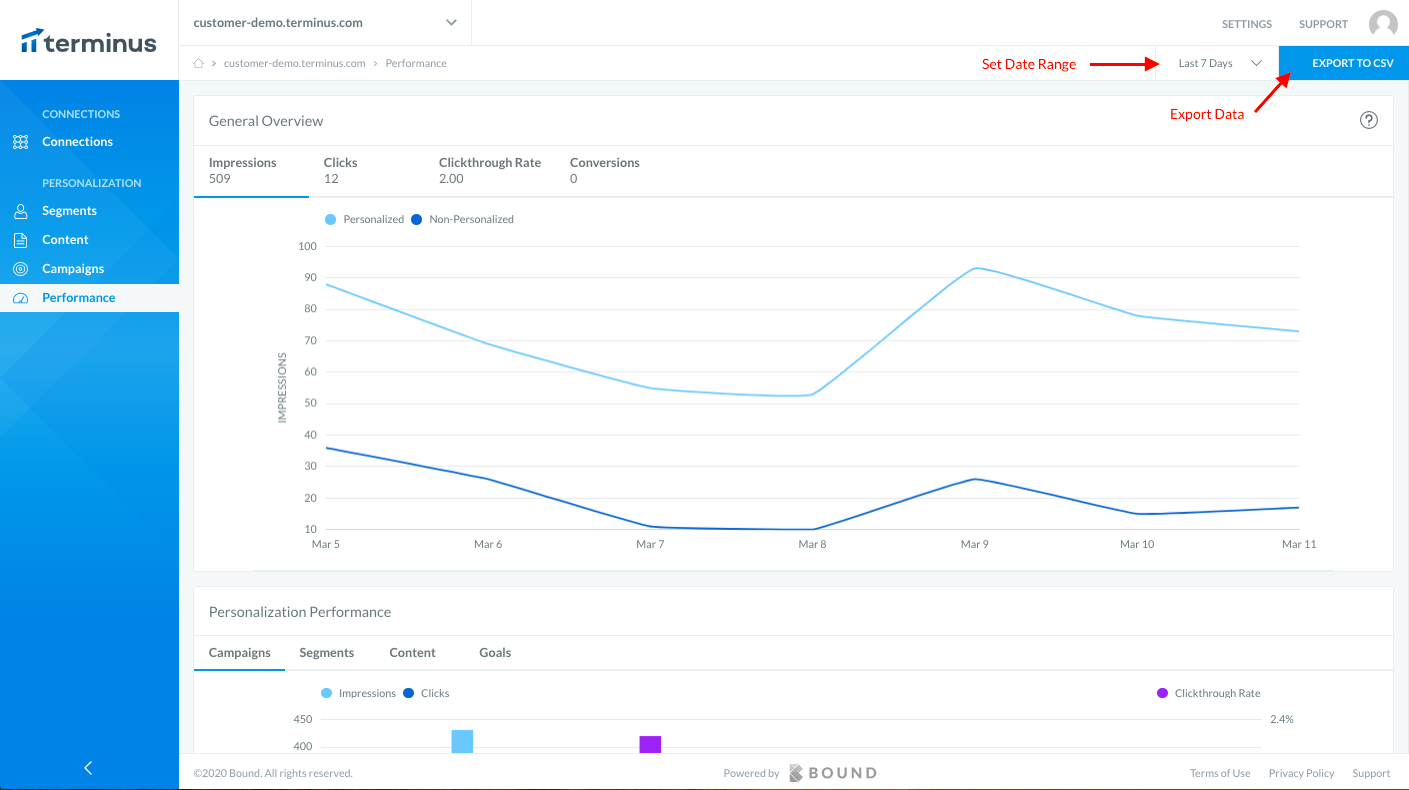The height and width of the screenshot is (790, 1409).
Task: Click the Bound logo in footer
Action: tap(833, 773)
